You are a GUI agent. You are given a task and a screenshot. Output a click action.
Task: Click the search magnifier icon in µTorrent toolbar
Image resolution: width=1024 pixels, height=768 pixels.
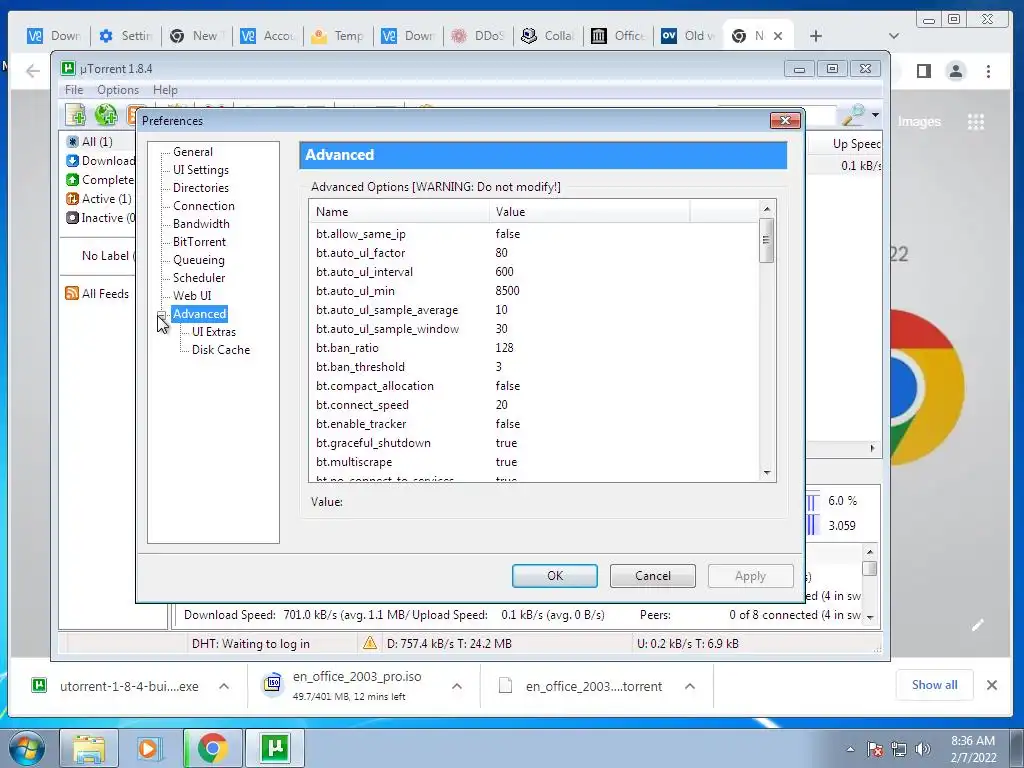click(x=853, y=115)
